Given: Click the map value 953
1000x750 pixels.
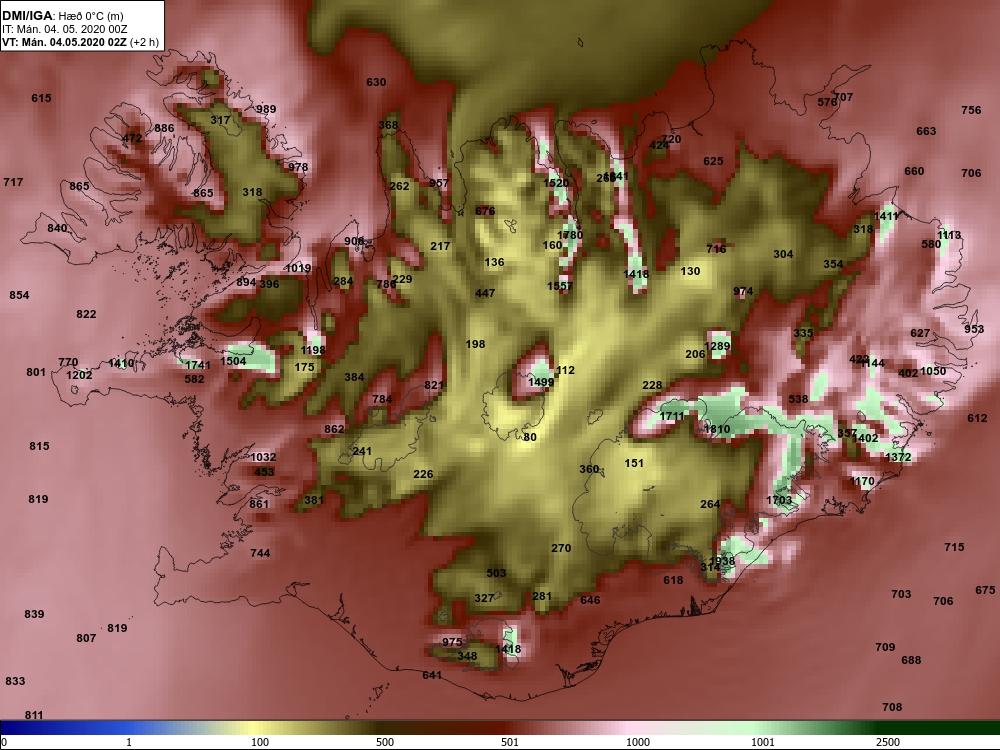Looking at the screenshot, I should (x=974, y=329).
